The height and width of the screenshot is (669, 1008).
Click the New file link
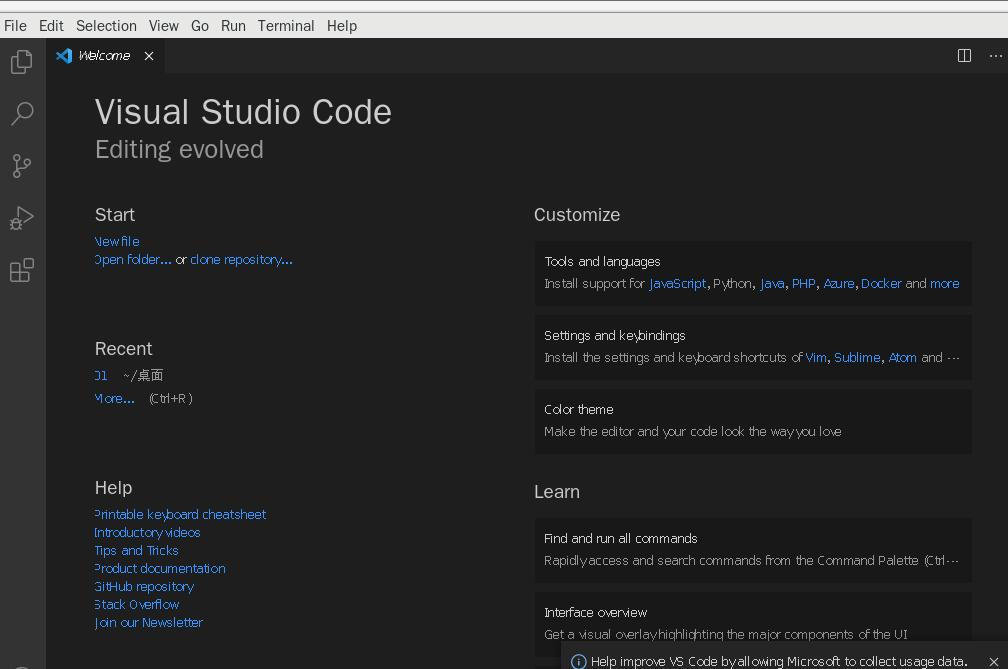tap(117, 241)
